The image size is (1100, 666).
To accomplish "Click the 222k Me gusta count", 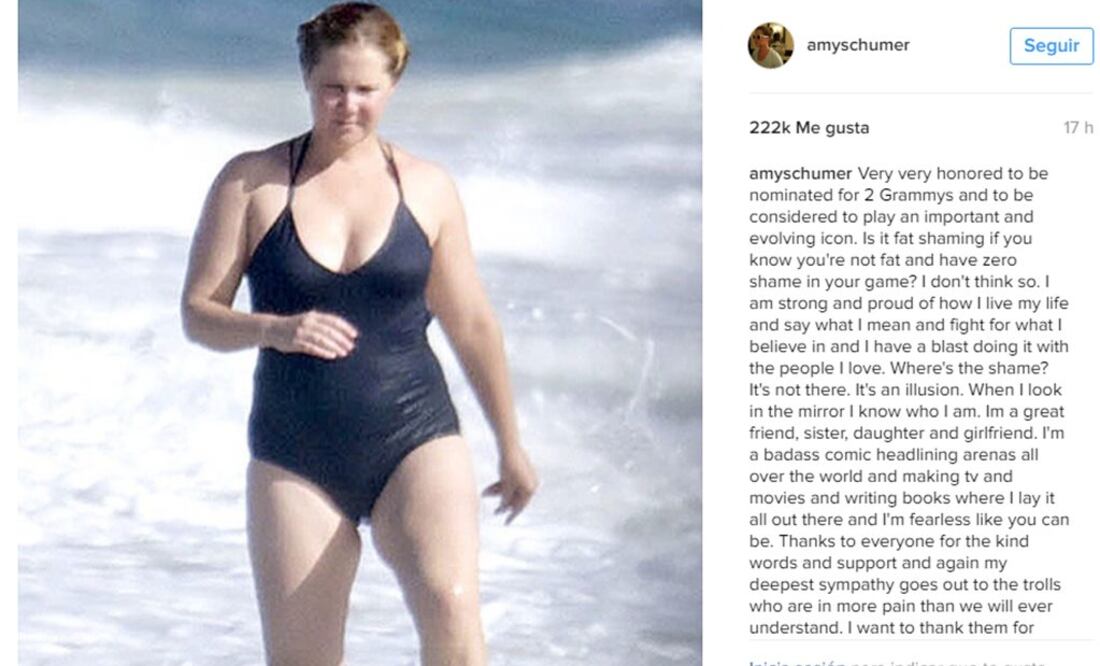I will 809,128.
